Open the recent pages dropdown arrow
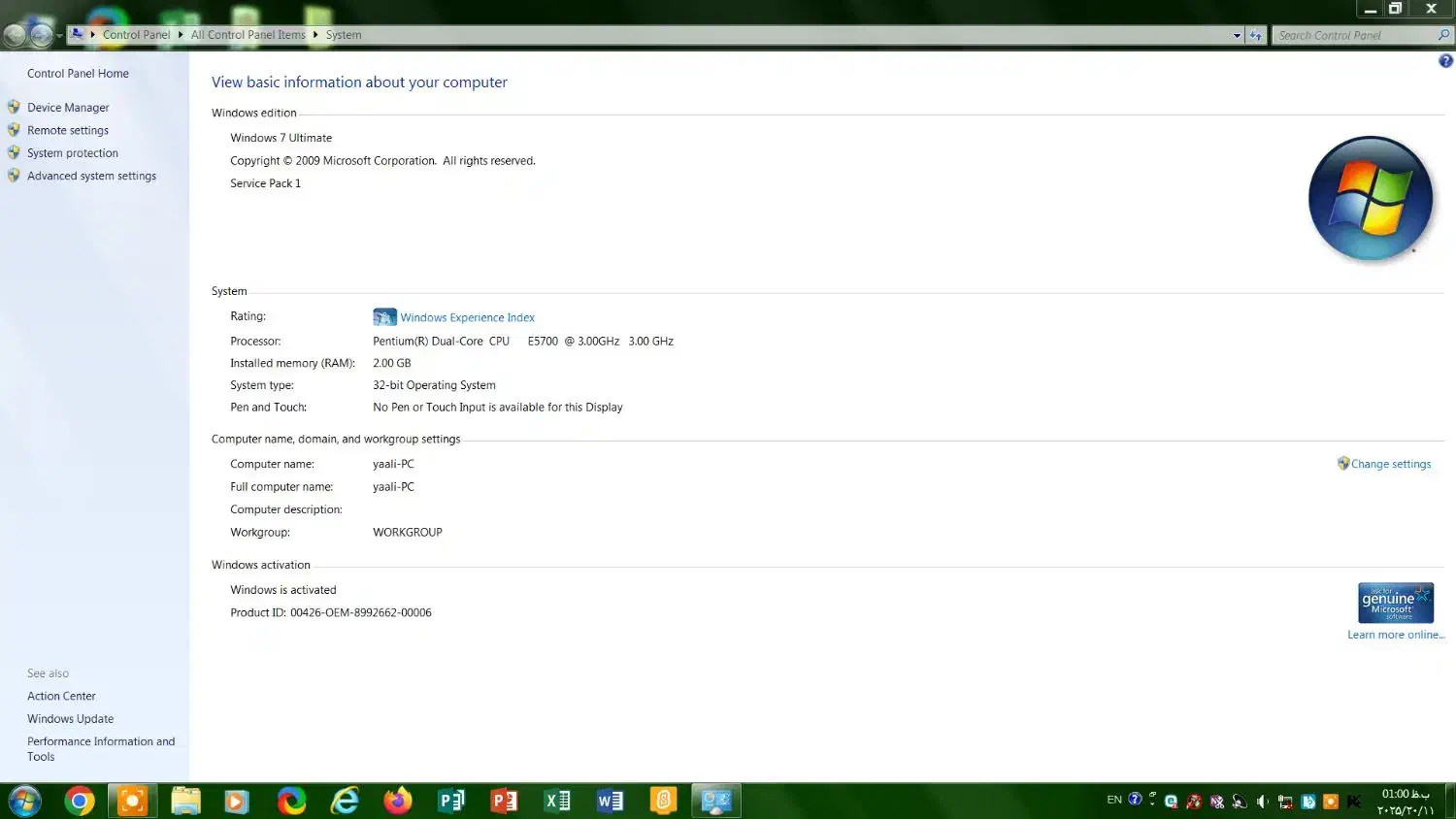Image resolution: width=1456 pixels, height=819 pixels. pyautogui.click(x=60, y=35)
